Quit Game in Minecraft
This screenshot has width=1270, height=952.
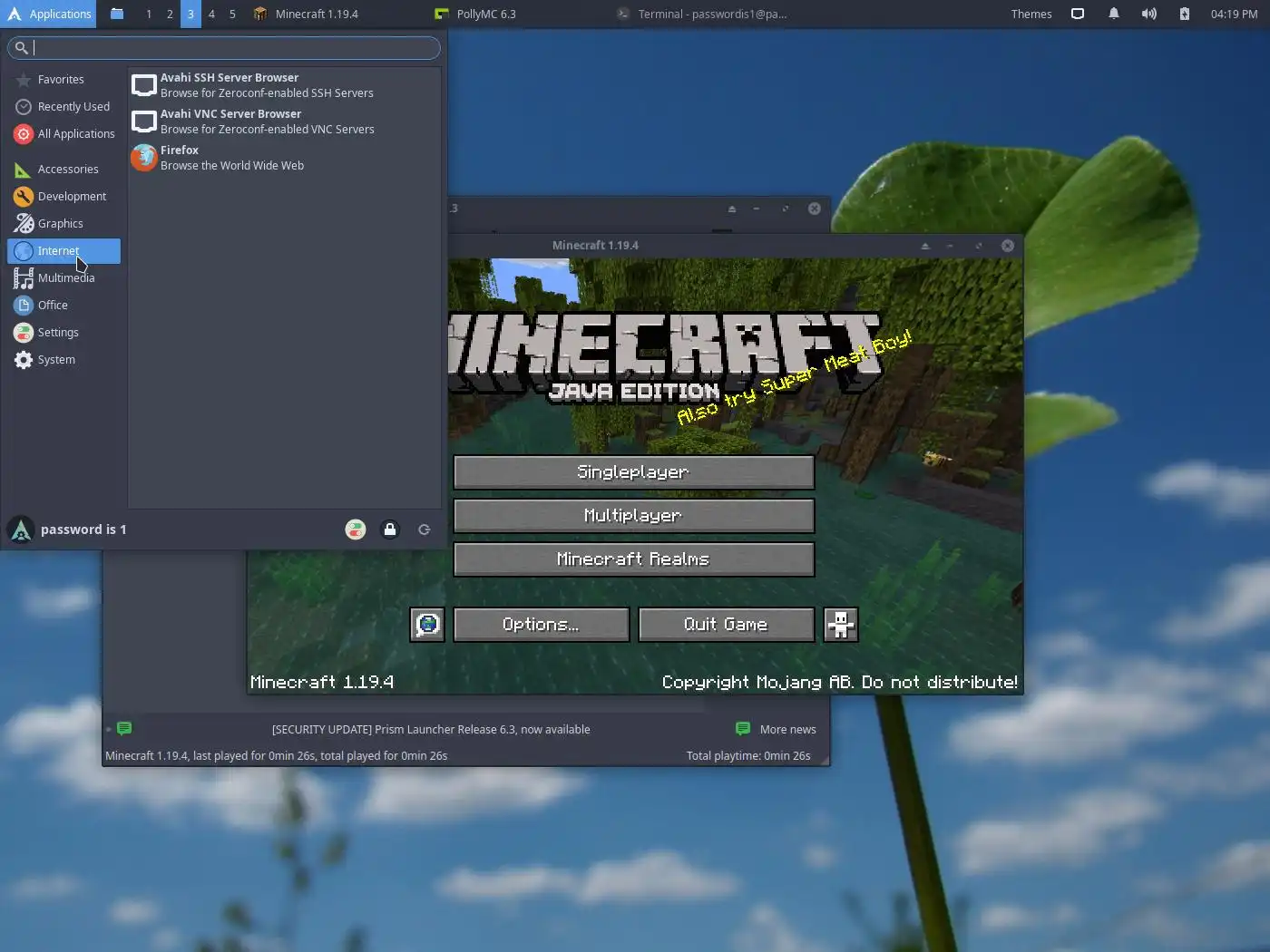pos(726,624)
